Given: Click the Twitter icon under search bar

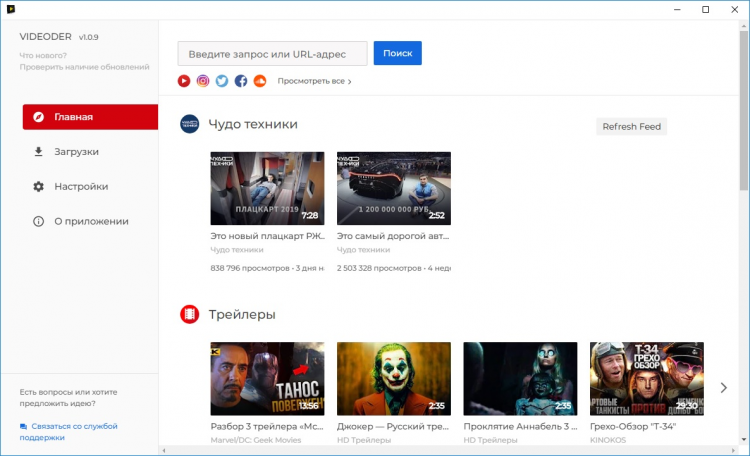Looking at the screenshot, I should pyautogui.click(x=222, y=81).
